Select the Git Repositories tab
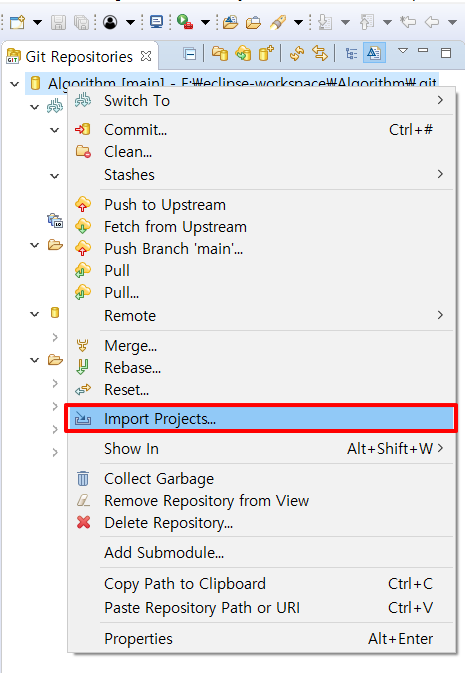Image resolution: width=465 pixels, height=673 pixels. [x=79, y=57]
